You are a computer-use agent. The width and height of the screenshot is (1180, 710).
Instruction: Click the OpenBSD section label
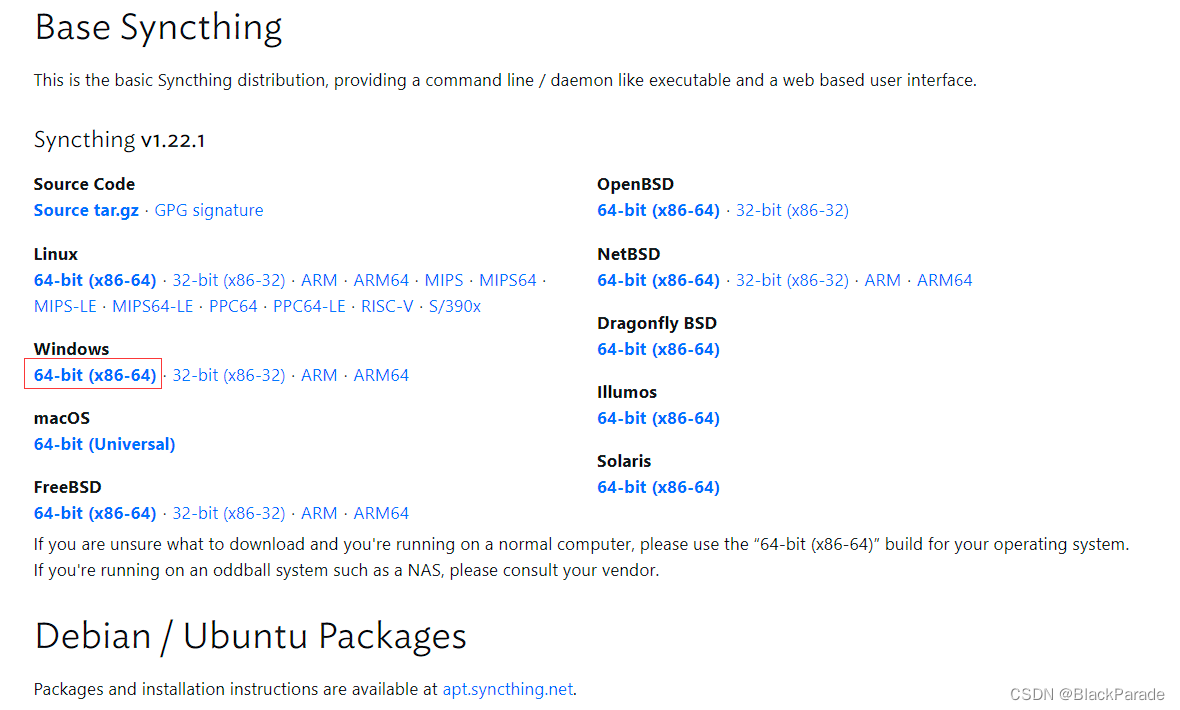(x=635, y=184)
